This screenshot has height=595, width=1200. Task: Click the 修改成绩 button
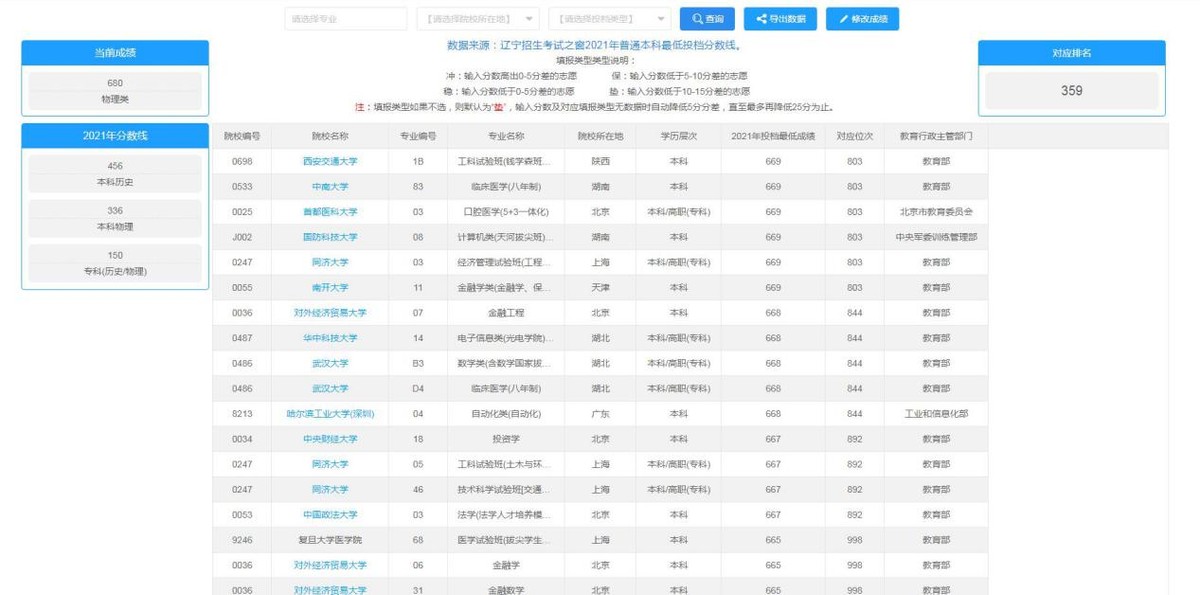(860, 18)
